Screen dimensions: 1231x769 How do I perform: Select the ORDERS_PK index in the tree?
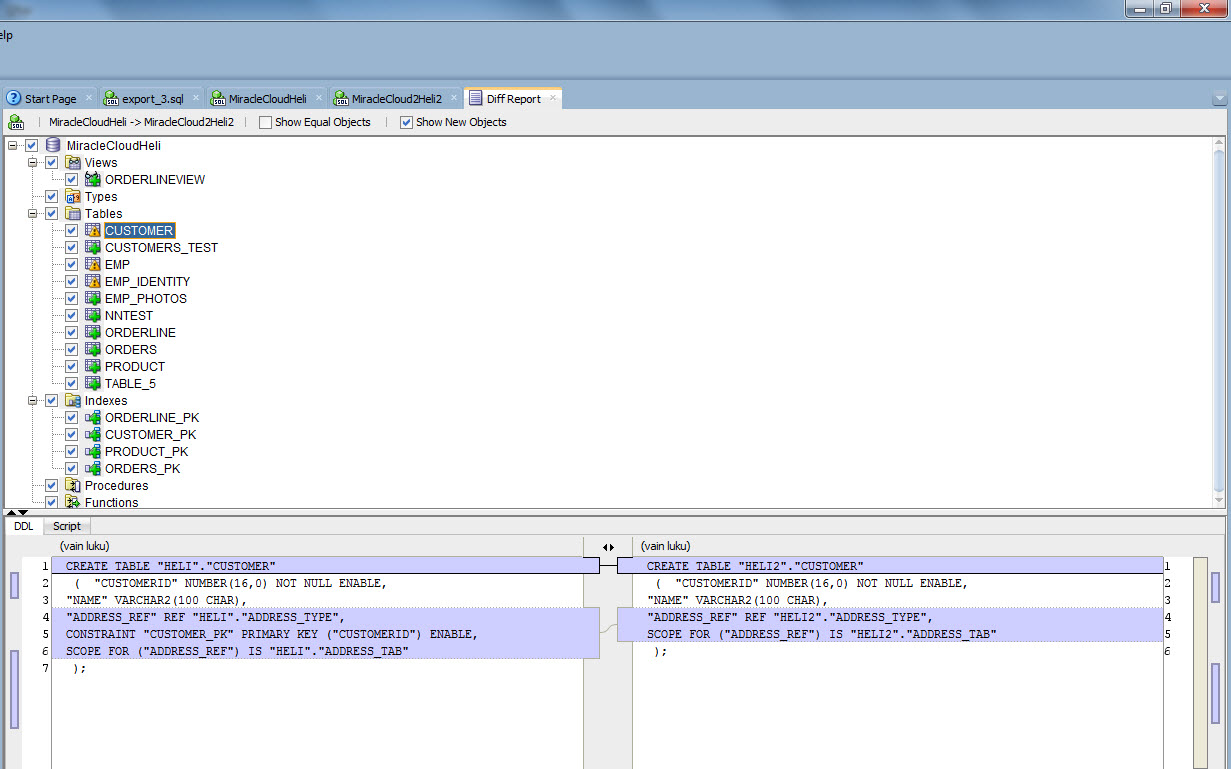143,469
